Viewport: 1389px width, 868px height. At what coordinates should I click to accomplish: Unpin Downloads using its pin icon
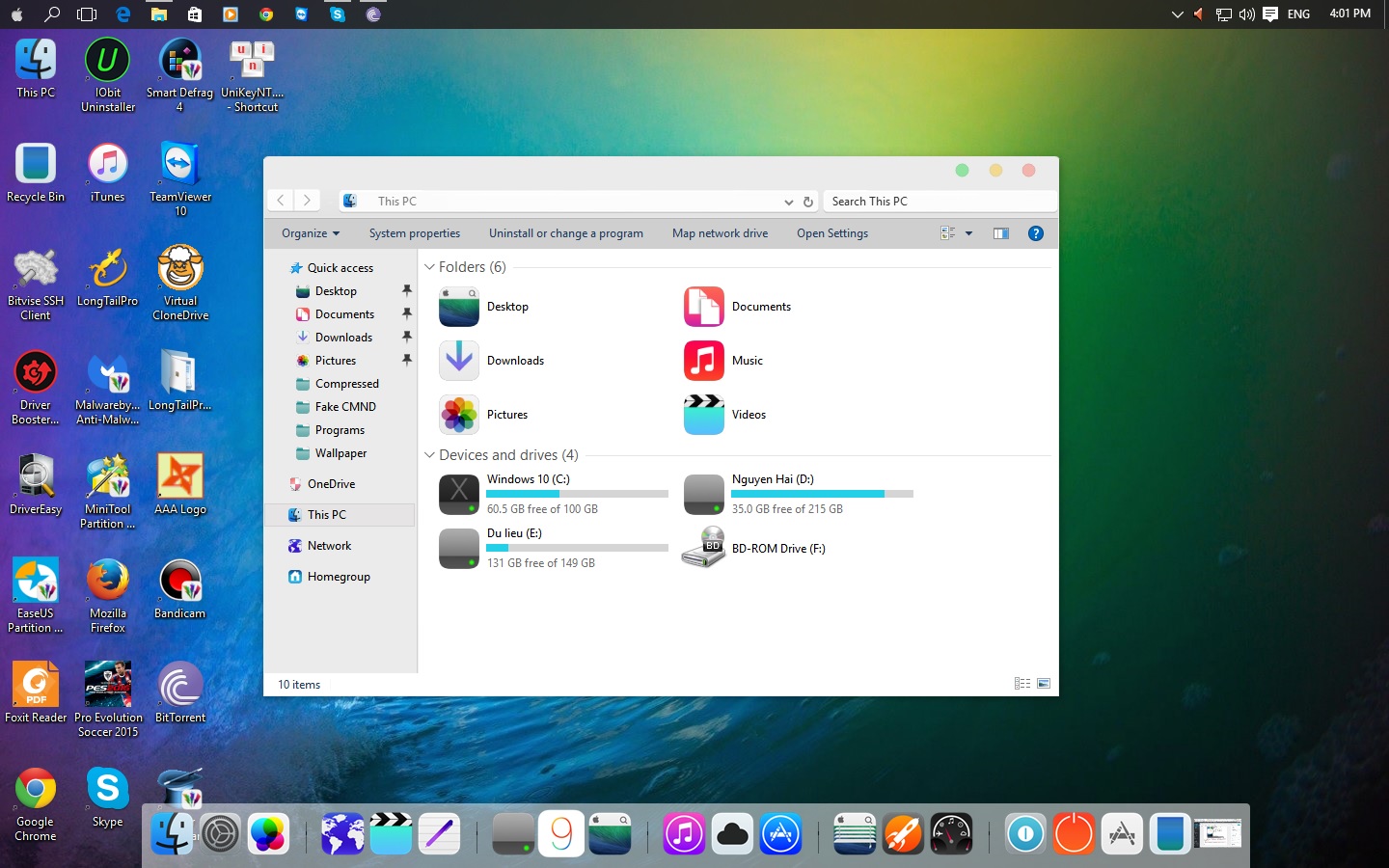pyautogui.click(x=407, y=337)
